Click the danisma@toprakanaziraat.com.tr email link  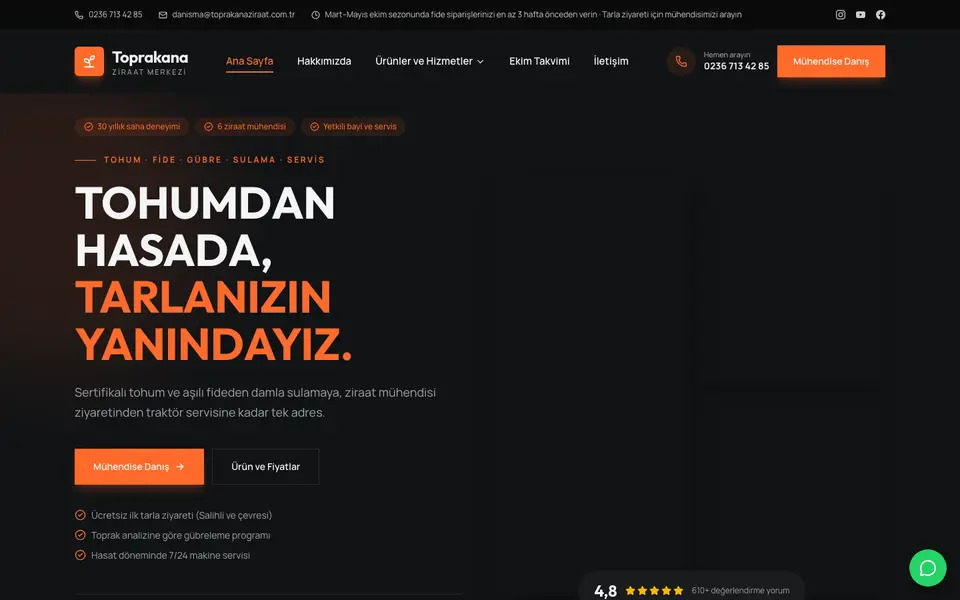[233, 15]
